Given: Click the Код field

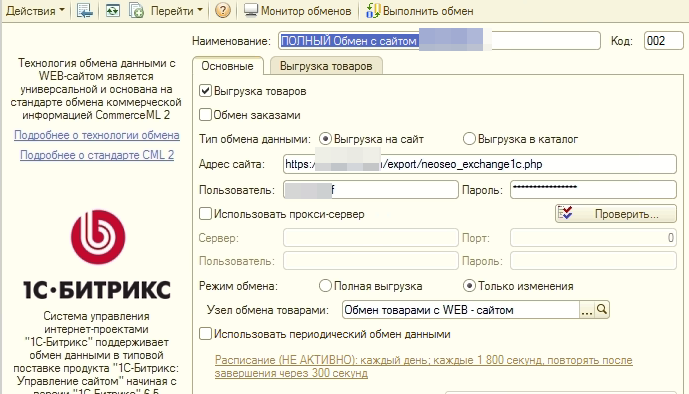Looking at the screenshot, I should tap(664, 41).
